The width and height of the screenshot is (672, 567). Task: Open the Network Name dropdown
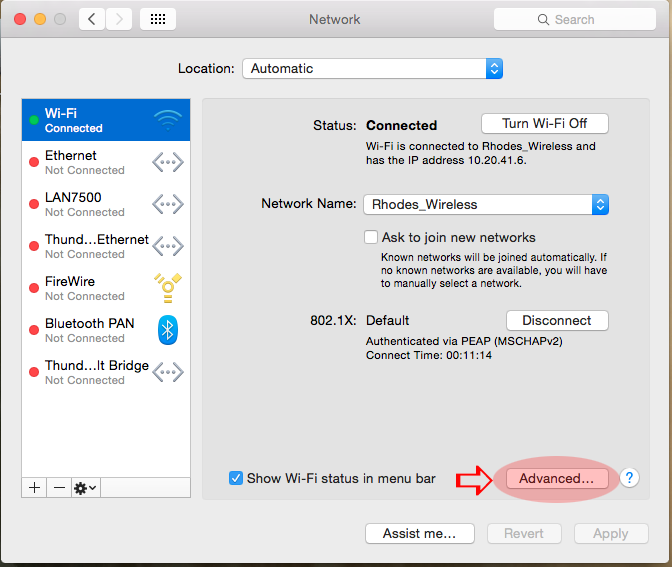(486, 204)
